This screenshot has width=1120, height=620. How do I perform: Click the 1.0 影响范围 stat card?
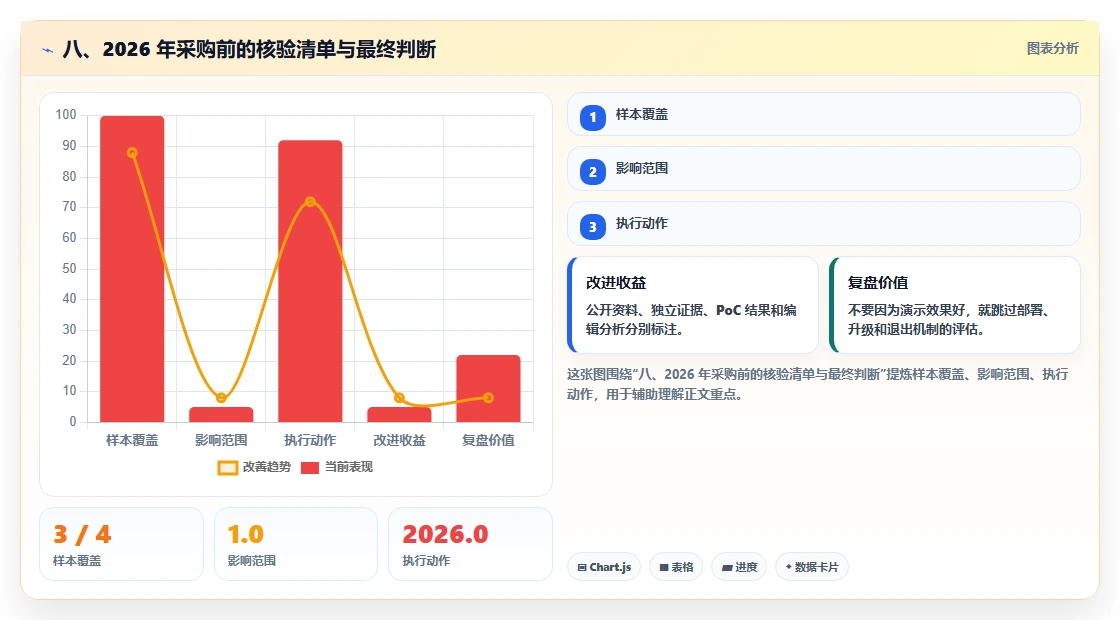[x=296, y=544]
